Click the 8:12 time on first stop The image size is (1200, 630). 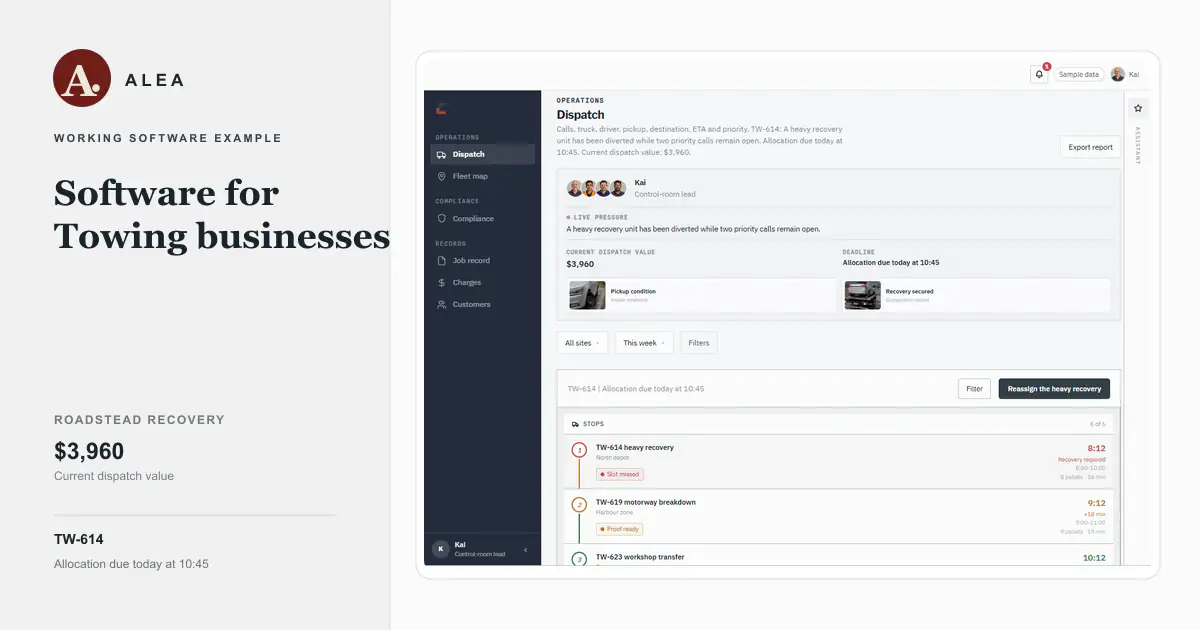click(1096, 448)
